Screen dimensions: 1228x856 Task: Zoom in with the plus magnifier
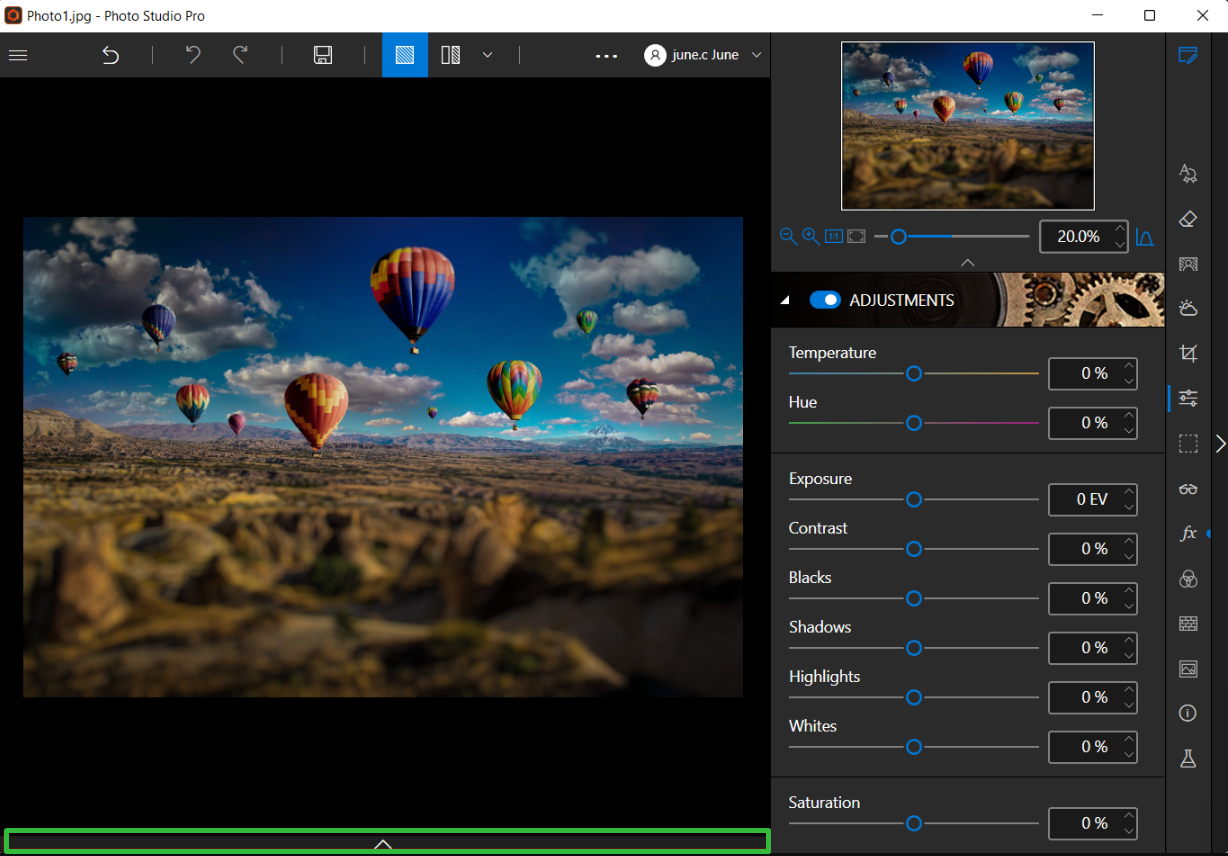tap(811, 236)
